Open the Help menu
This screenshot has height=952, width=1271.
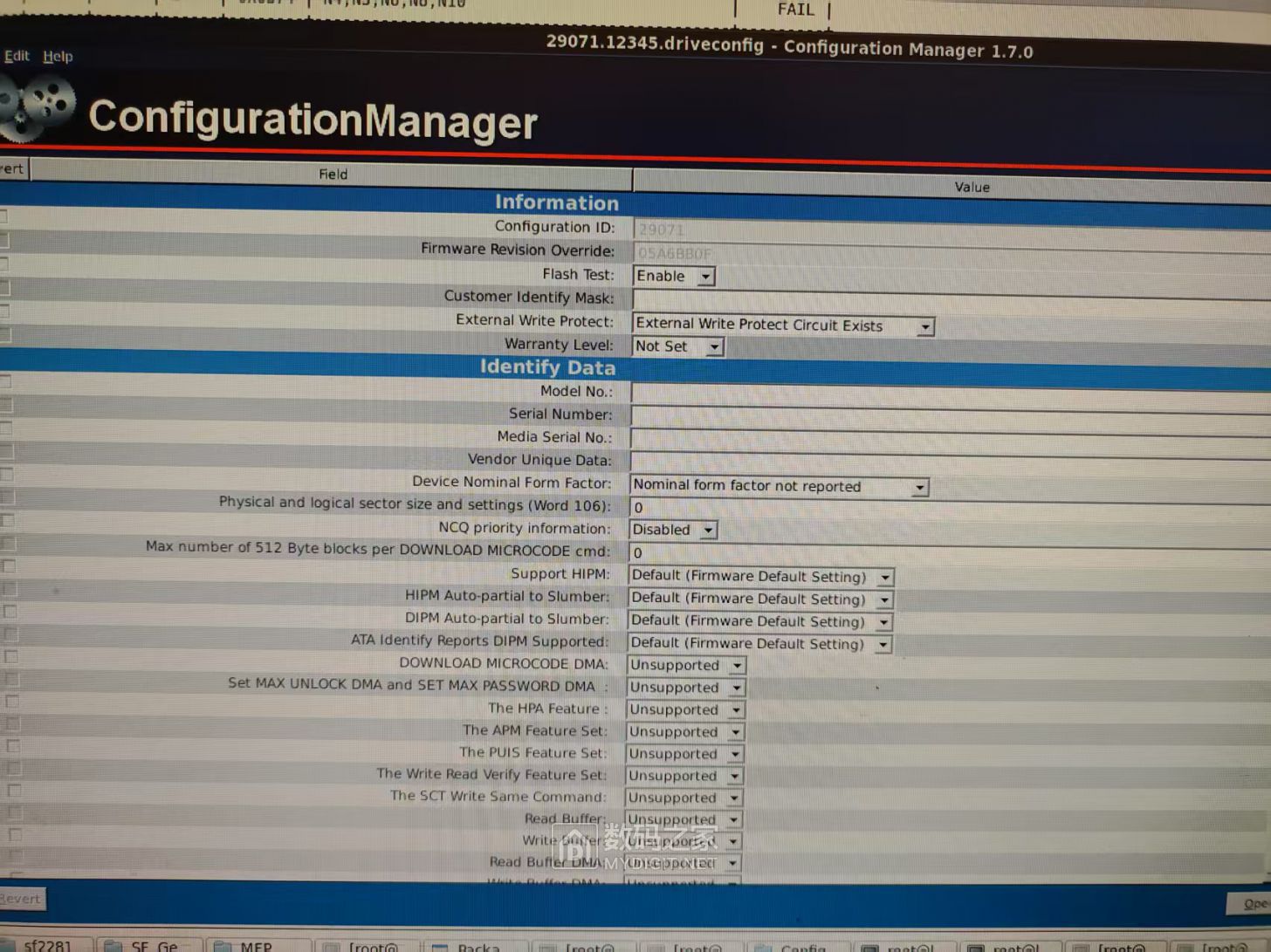(58, 57)
